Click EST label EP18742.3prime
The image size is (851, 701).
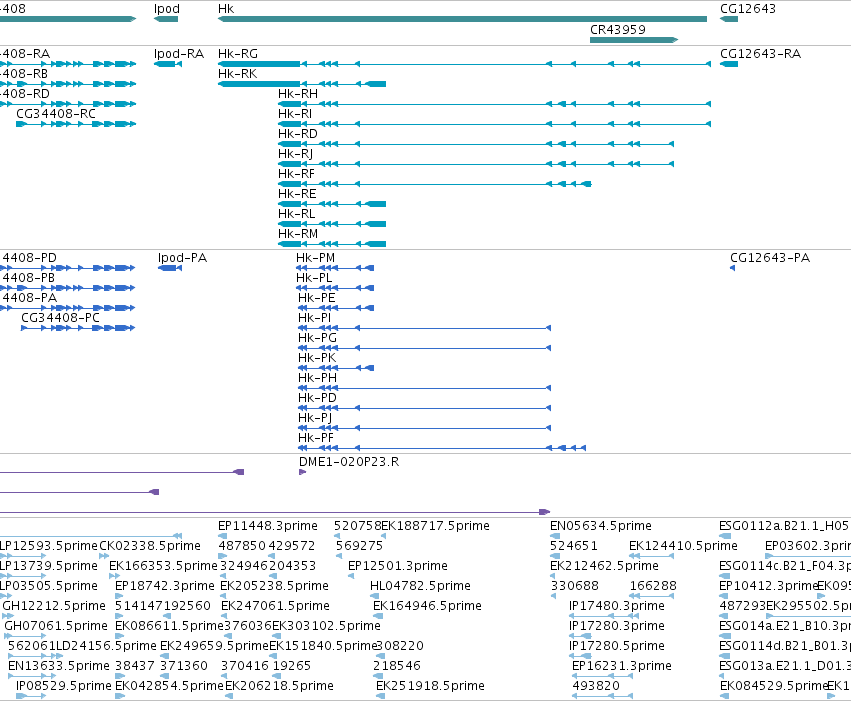[165, 586]
